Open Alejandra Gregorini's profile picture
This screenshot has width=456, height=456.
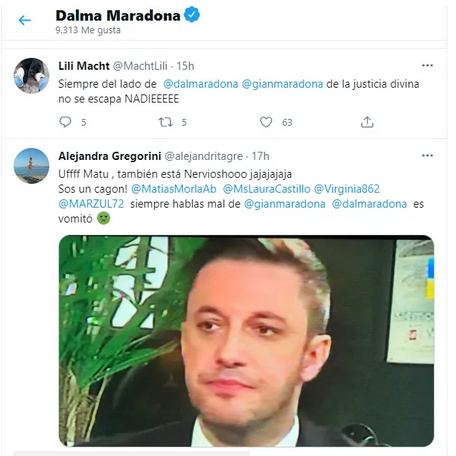click(31, 166)
